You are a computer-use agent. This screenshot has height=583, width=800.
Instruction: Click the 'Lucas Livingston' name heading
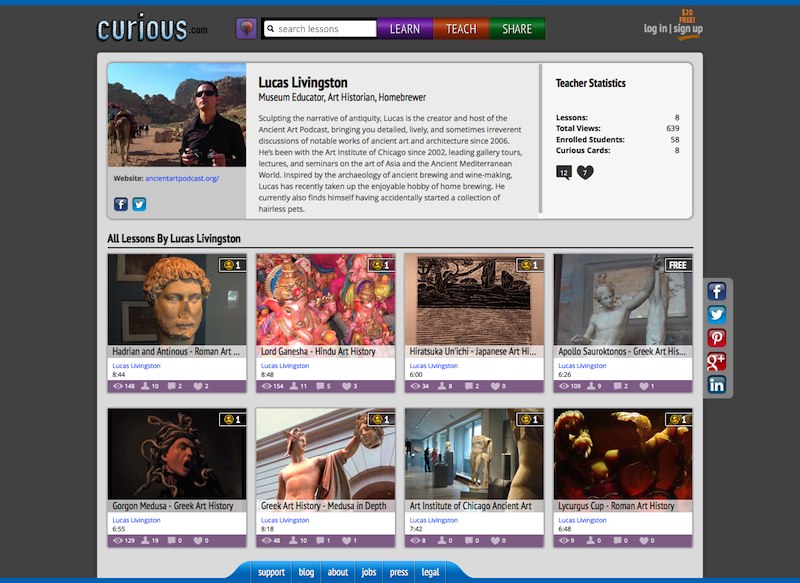[x=303, y=82]
